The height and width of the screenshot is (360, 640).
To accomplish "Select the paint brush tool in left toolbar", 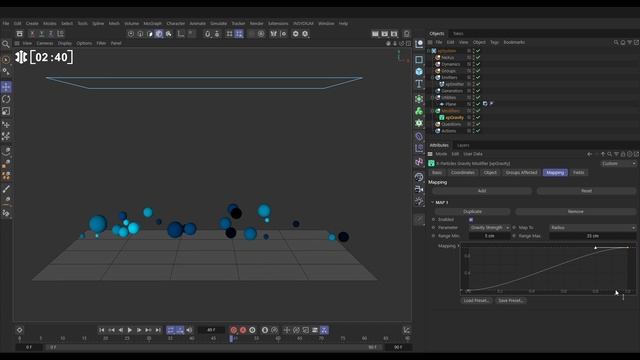I will pos(6,189).
